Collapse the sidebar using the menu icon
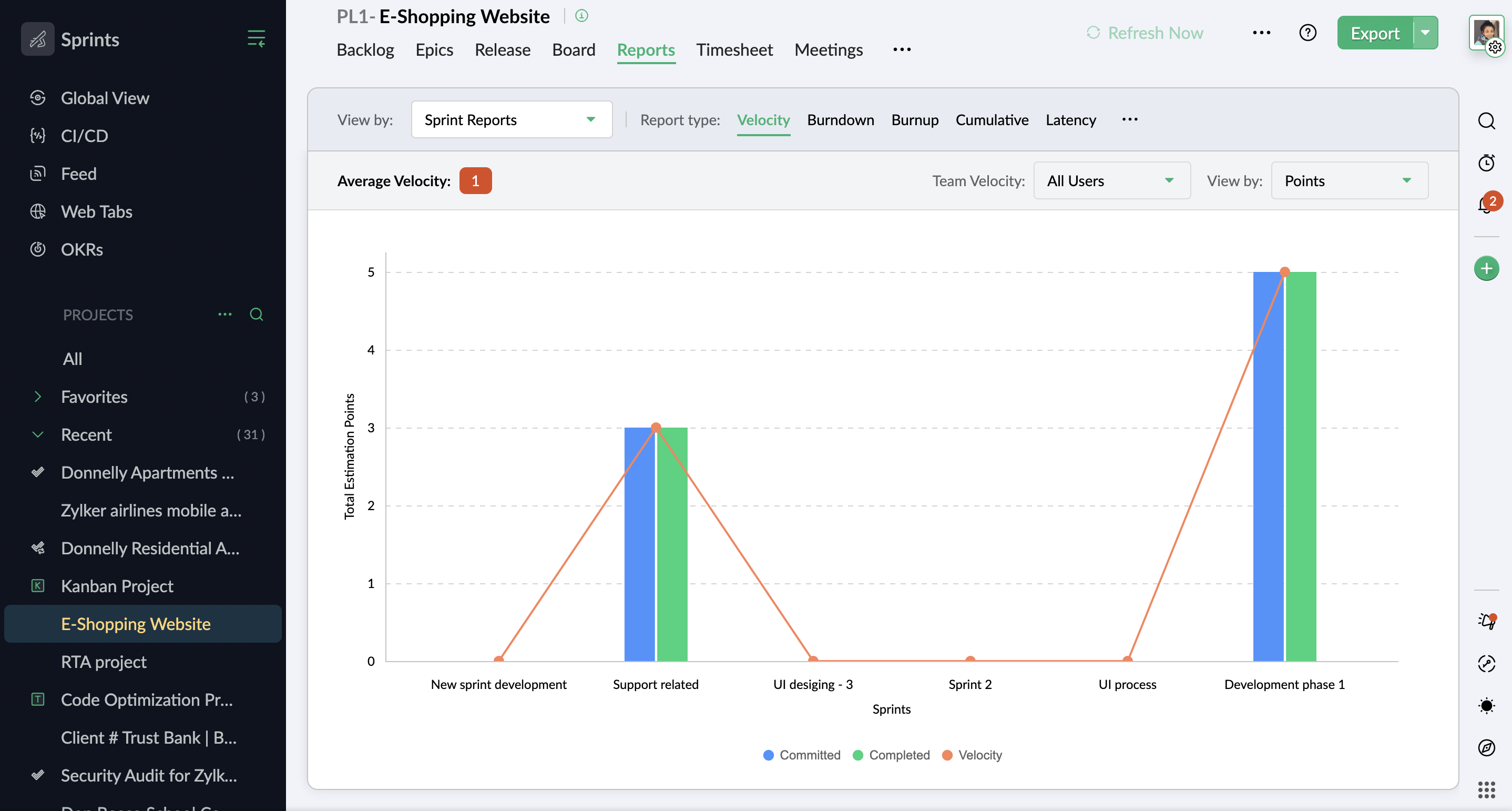The height and width of the screenshot is (811, 1512). pos(256,39)
